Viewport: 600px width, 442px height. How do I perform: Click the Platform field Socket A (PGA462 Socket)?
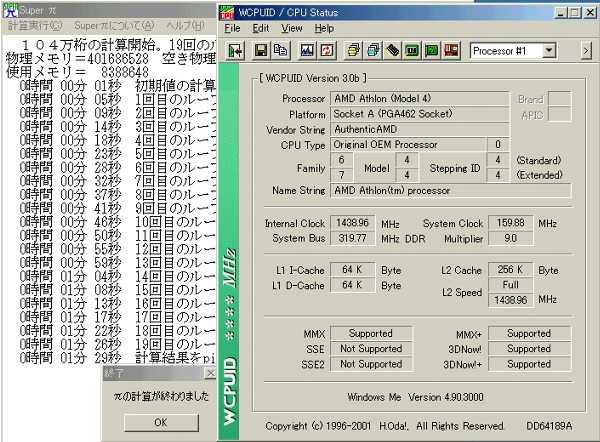(x=420, y=114)
